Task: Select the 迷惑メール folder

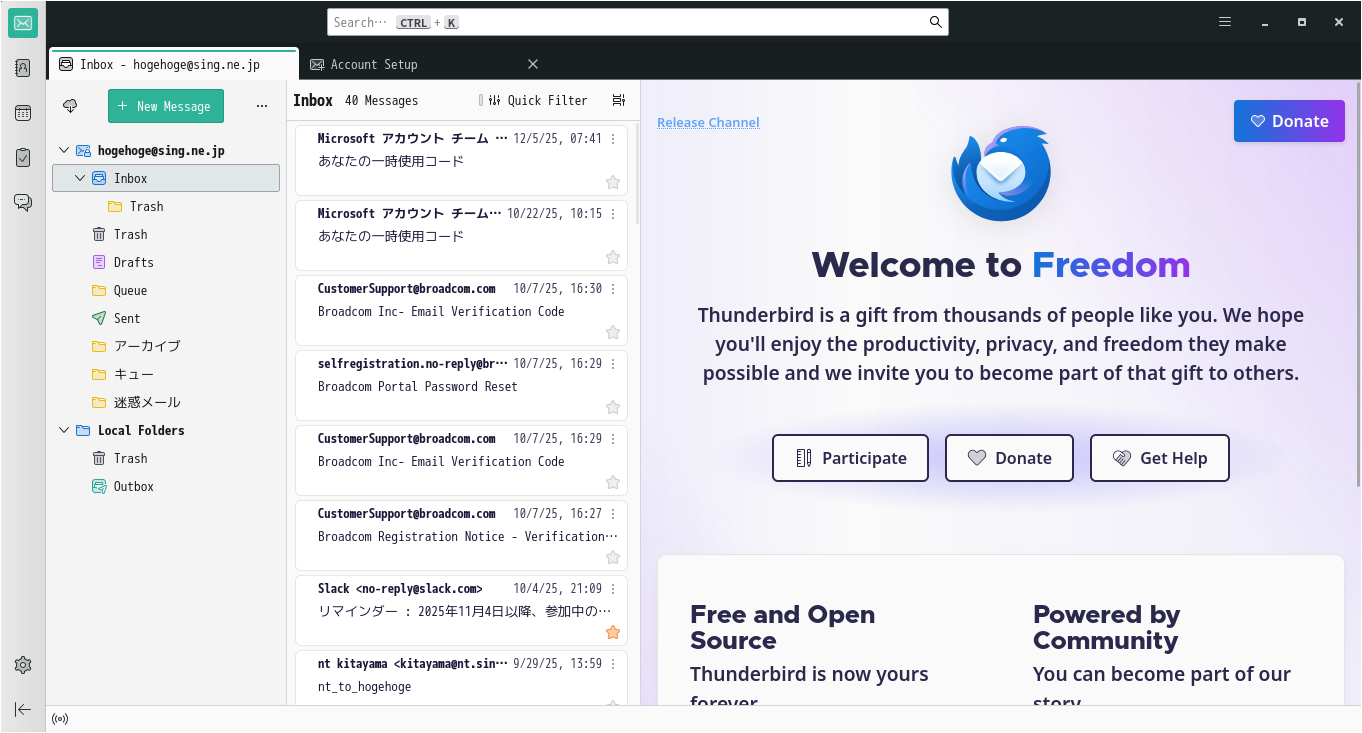Action: coord(166,402)
